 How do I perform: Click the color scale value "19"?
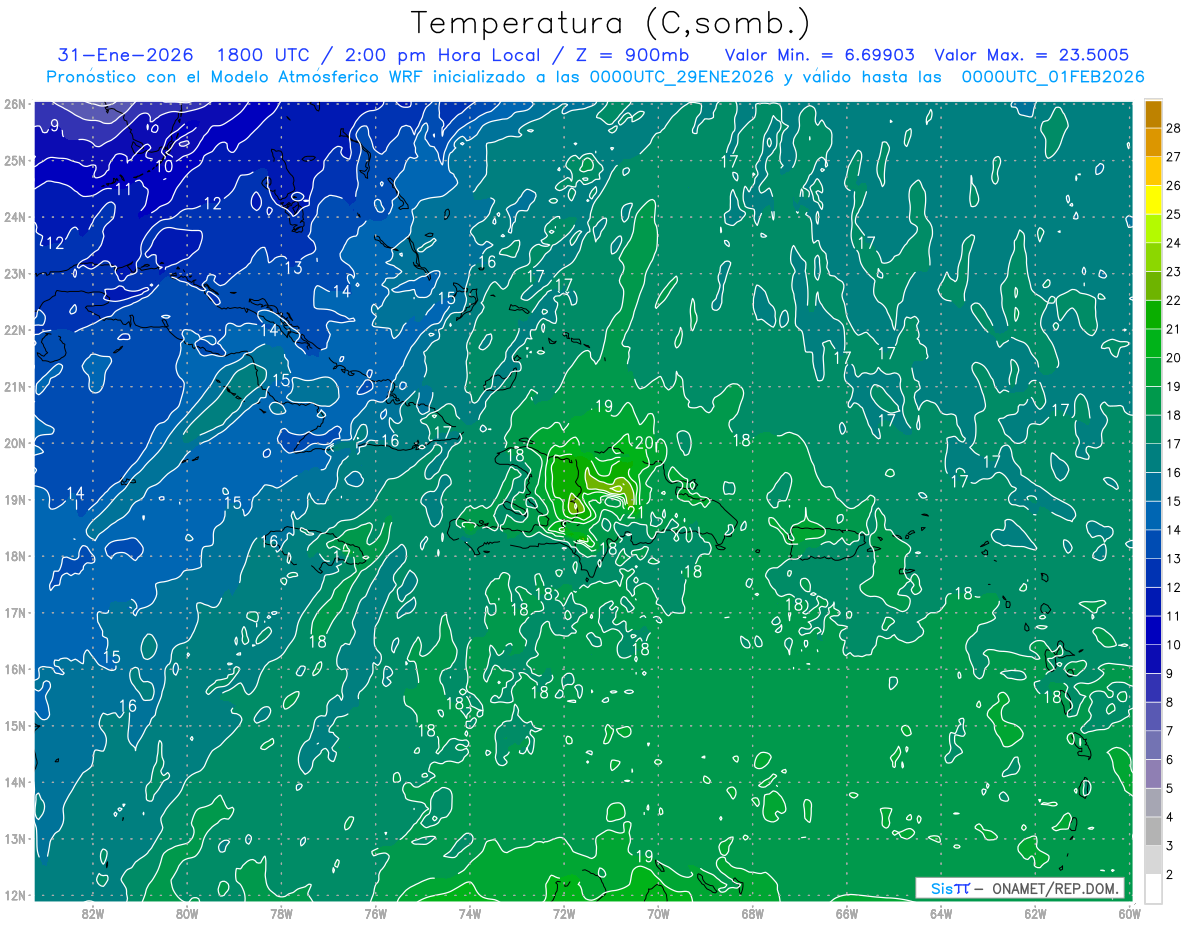(x=1174, y=386)
